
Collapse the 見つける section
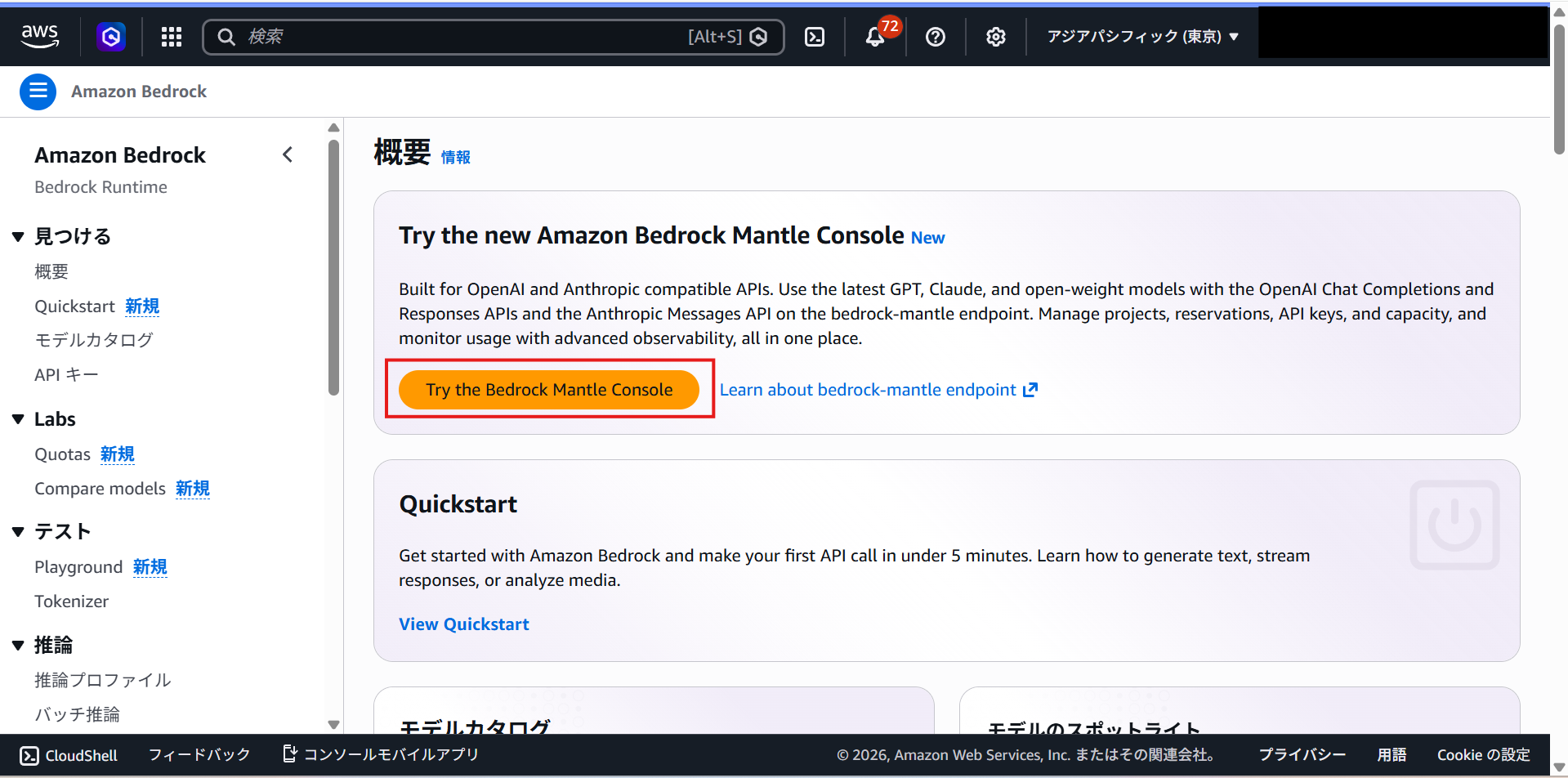pos(18,237)
